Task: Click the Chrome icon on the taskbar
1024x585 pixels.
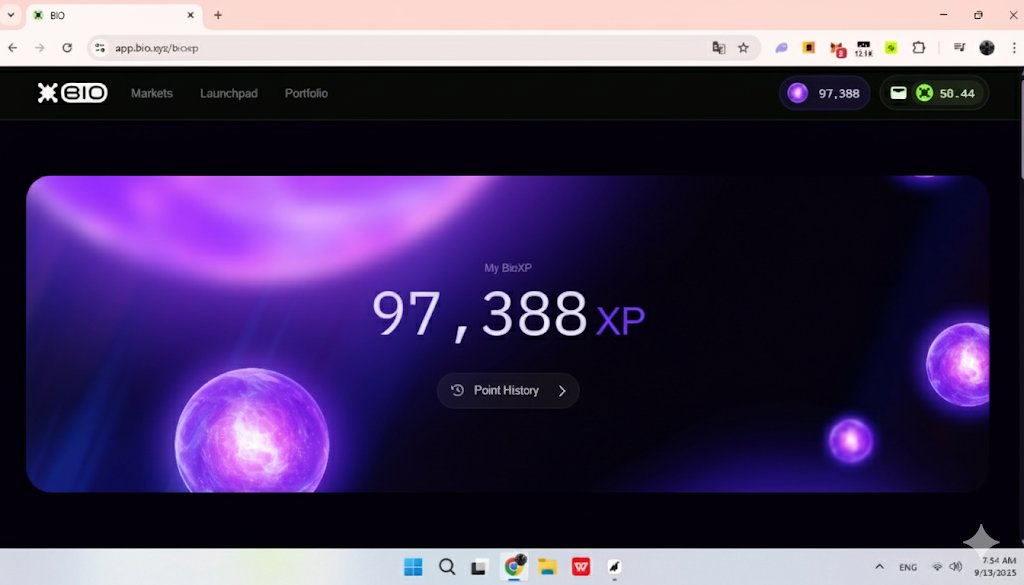Action: [514, 567]
